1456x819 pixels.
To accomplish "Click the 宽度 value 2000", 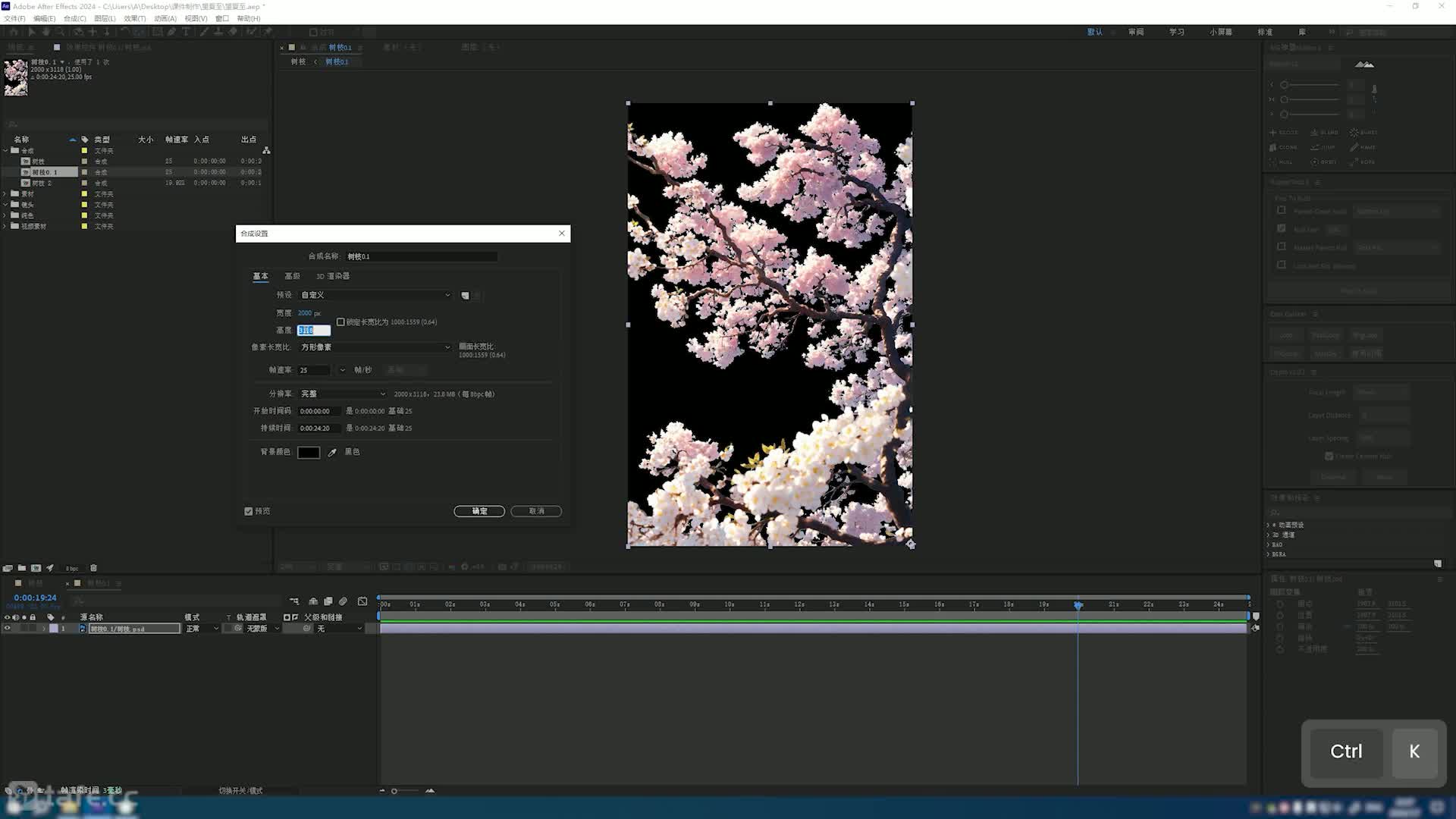I will [x=305, y=313].
